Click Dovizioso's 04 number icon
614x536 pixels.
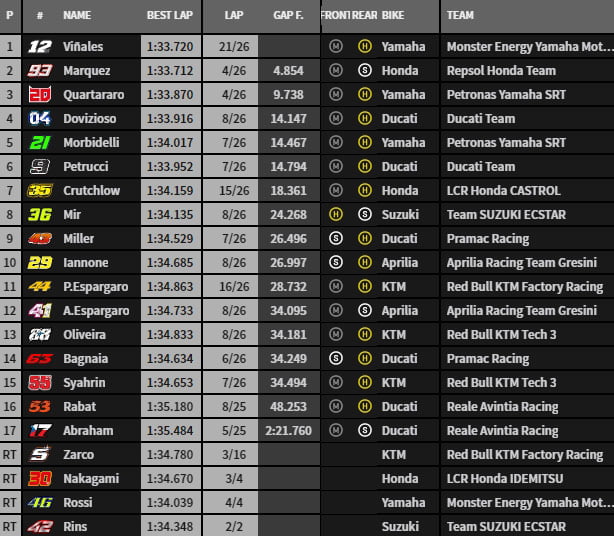tap(39, 119)
